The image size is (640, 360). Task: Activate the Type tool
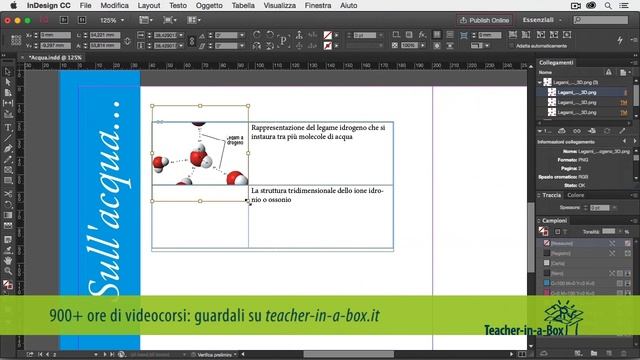(x=8, y=127)
